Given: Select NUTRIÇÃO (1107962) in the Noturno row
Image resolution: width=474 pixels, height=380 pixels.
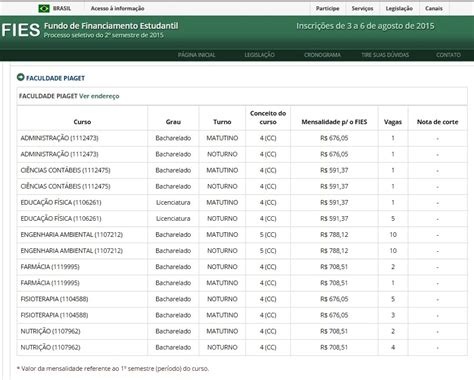Looking at the screenshot, I should tap(50, 347).
